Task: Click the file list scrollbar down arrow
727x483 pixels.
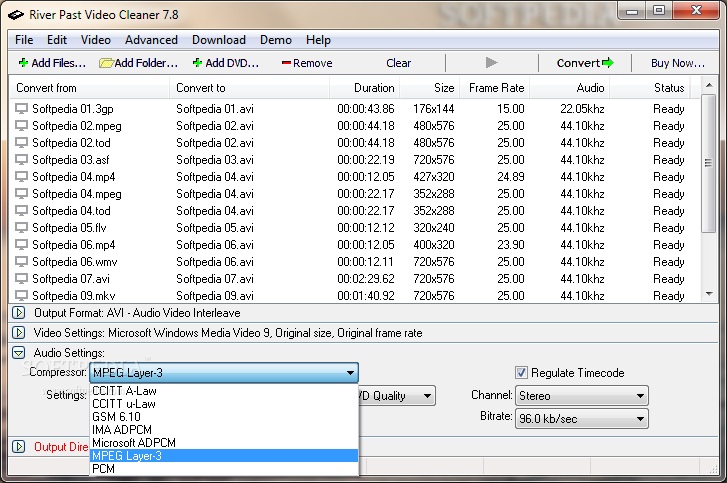Action: 708,294
